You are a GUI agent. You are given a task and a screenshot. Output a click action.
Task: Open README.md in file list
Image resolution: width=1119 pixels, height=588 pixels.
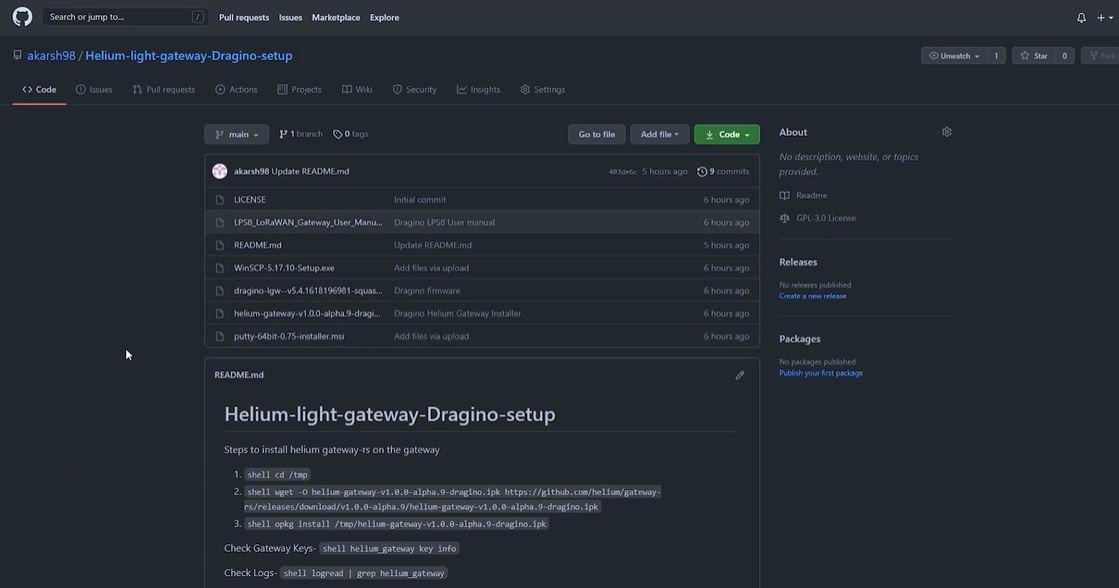pos(258,245)
